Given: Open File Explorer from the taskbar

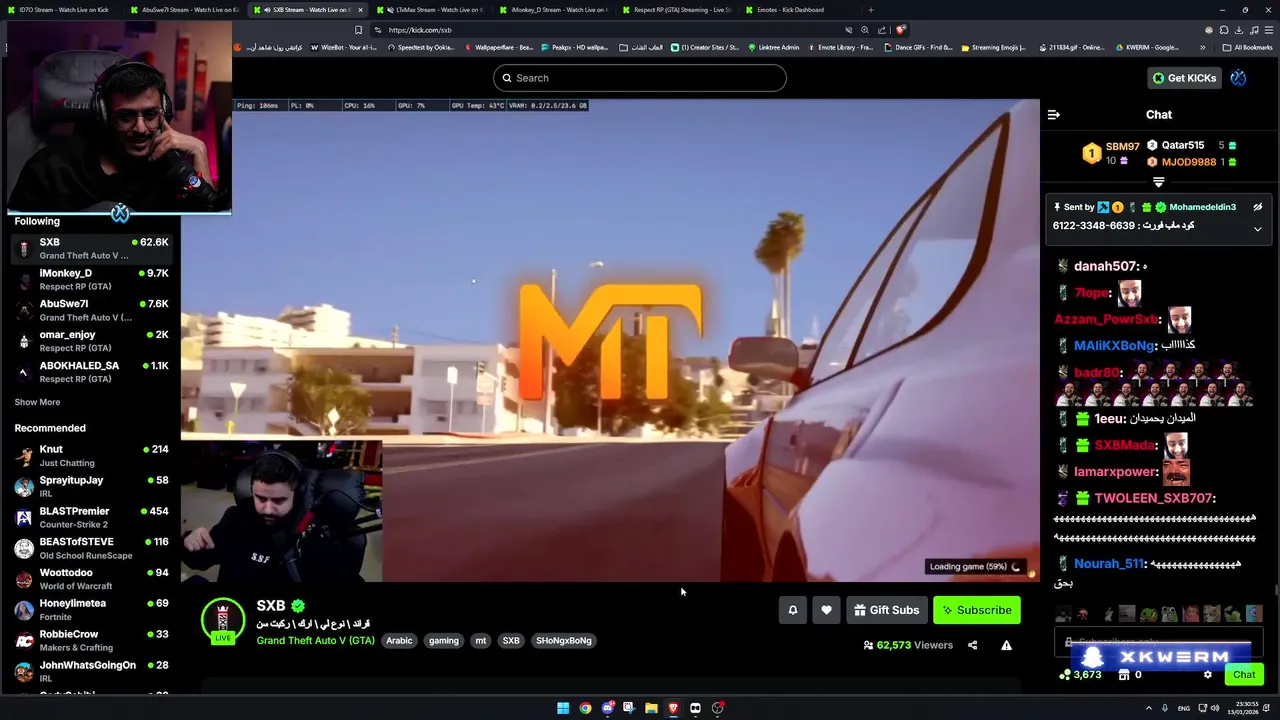Looking at the screenshot, I should point(651,708).
